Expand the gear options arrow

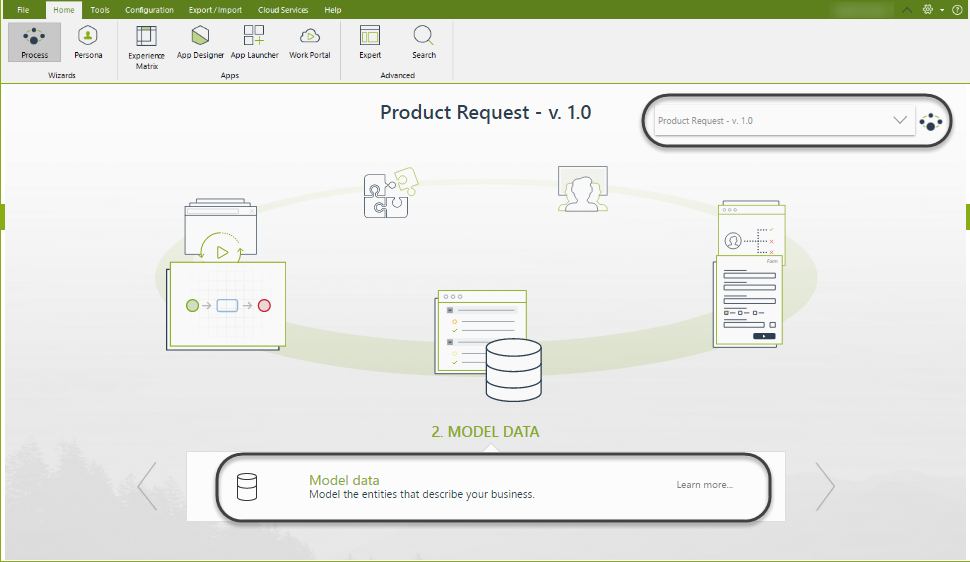pos(942,10)
